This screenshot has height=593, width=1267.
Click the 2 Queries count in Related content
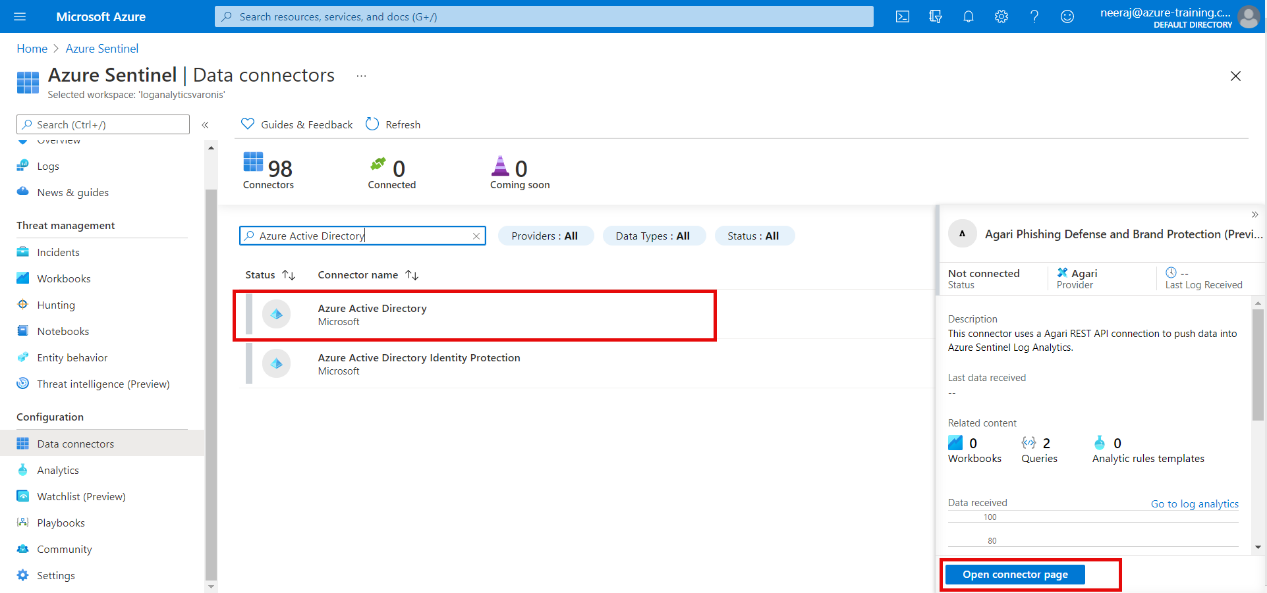tap(1040, 450)
